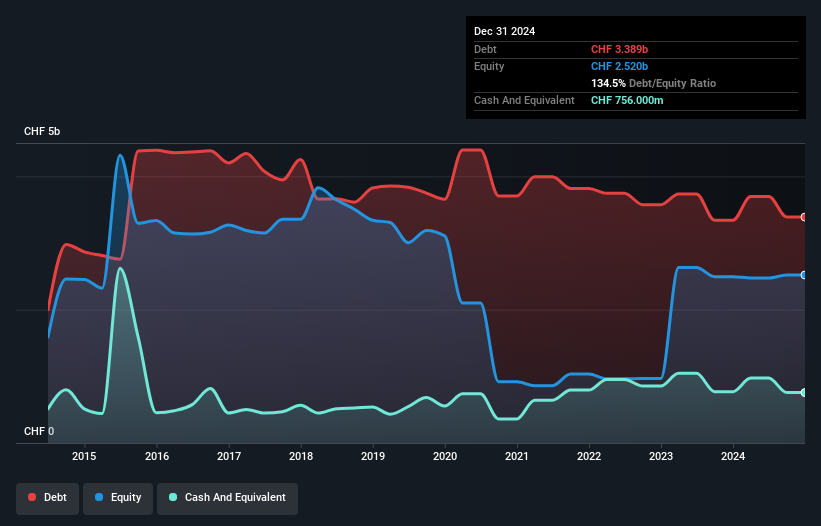
Task: Click the Cash And Equivalent tooltip label
Action: 524,100
